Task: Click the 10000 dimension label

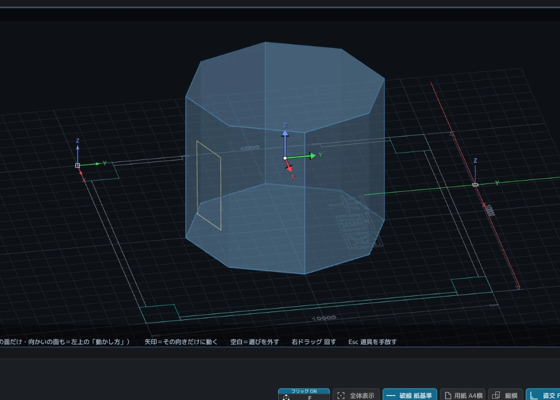Action: coord(324,318)
